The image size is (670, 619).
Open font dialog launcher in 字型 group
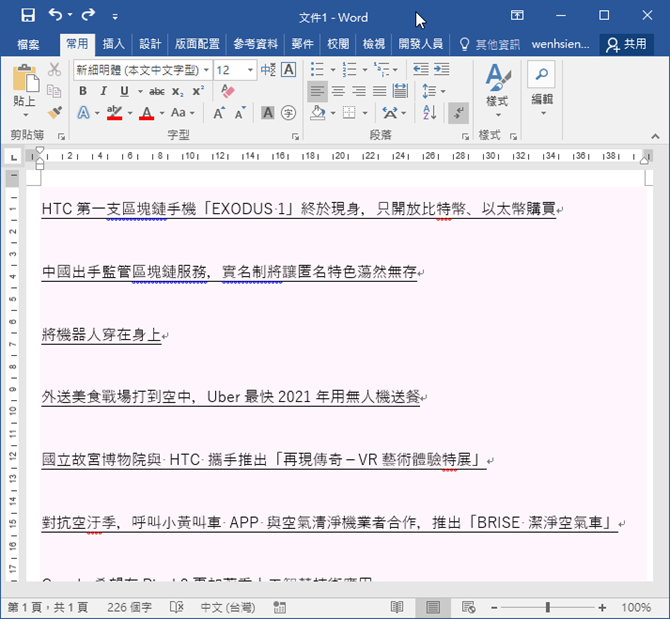[295, 137]
